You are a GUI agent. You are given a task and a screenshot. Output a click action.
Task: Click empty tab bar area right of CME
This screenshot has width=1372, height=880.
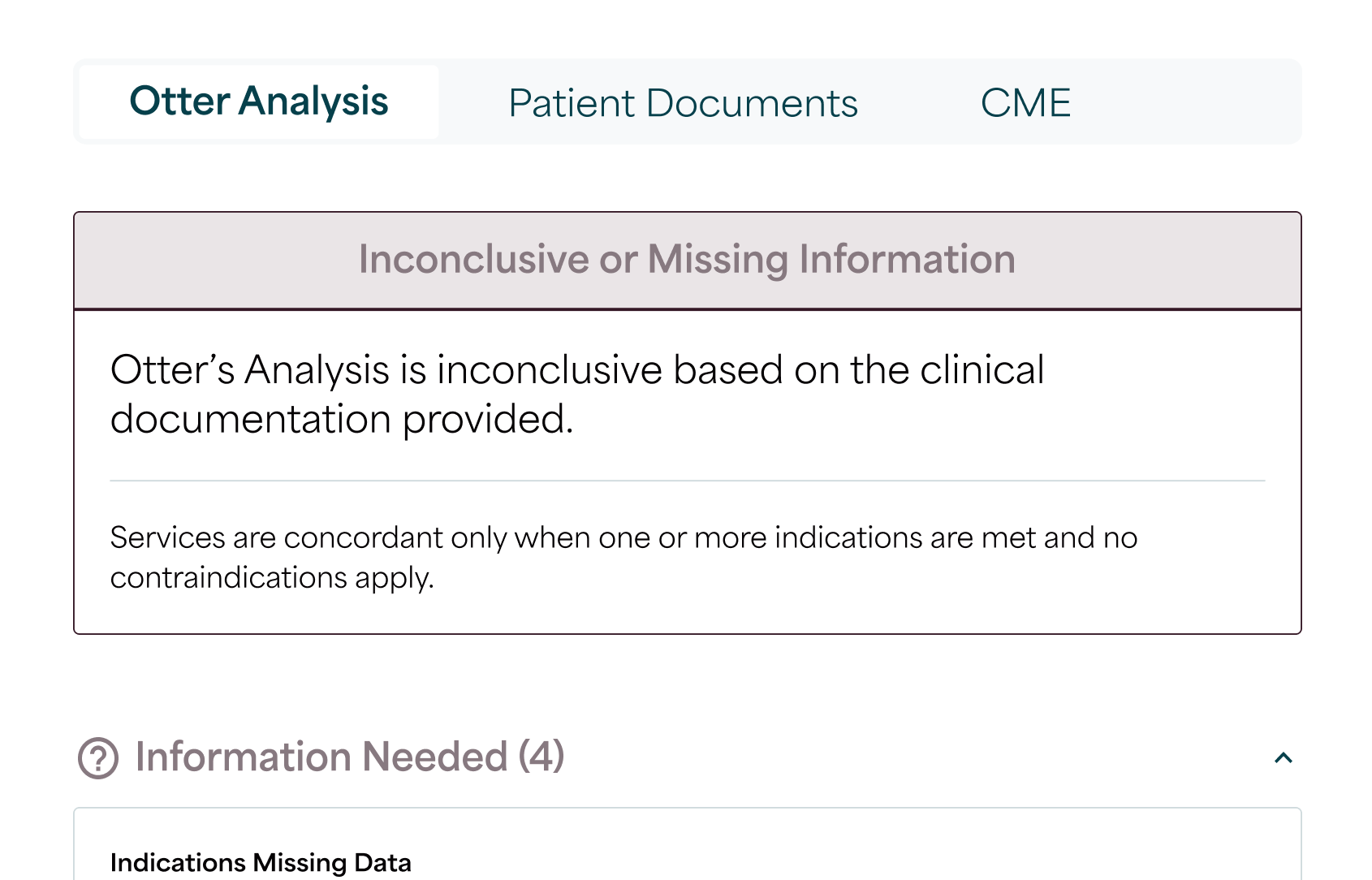[1185, 102]
